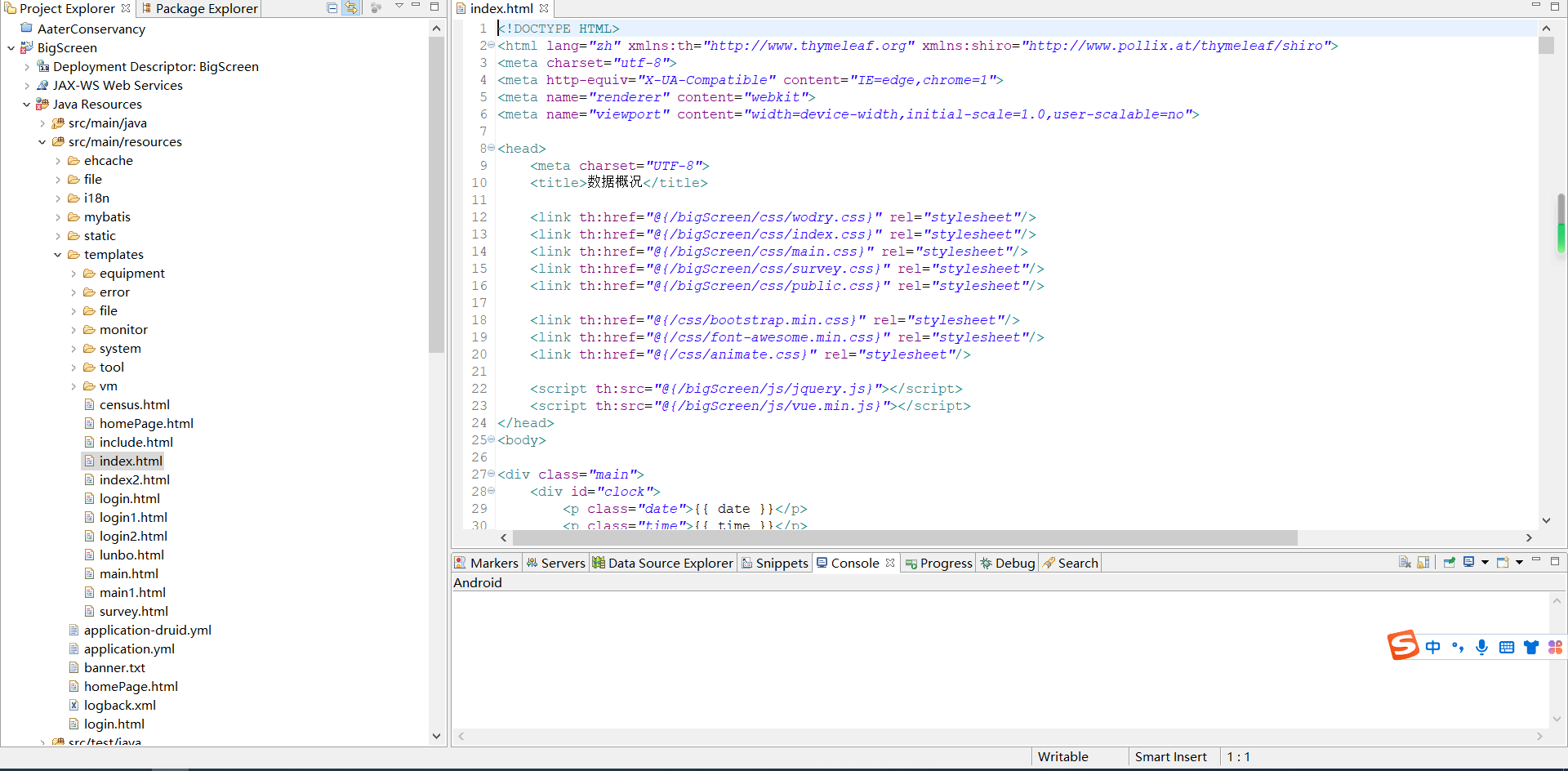Toggle Chinese/English input mode (中)
This screenshot has width=1568, height=771.
[1433, 647]
